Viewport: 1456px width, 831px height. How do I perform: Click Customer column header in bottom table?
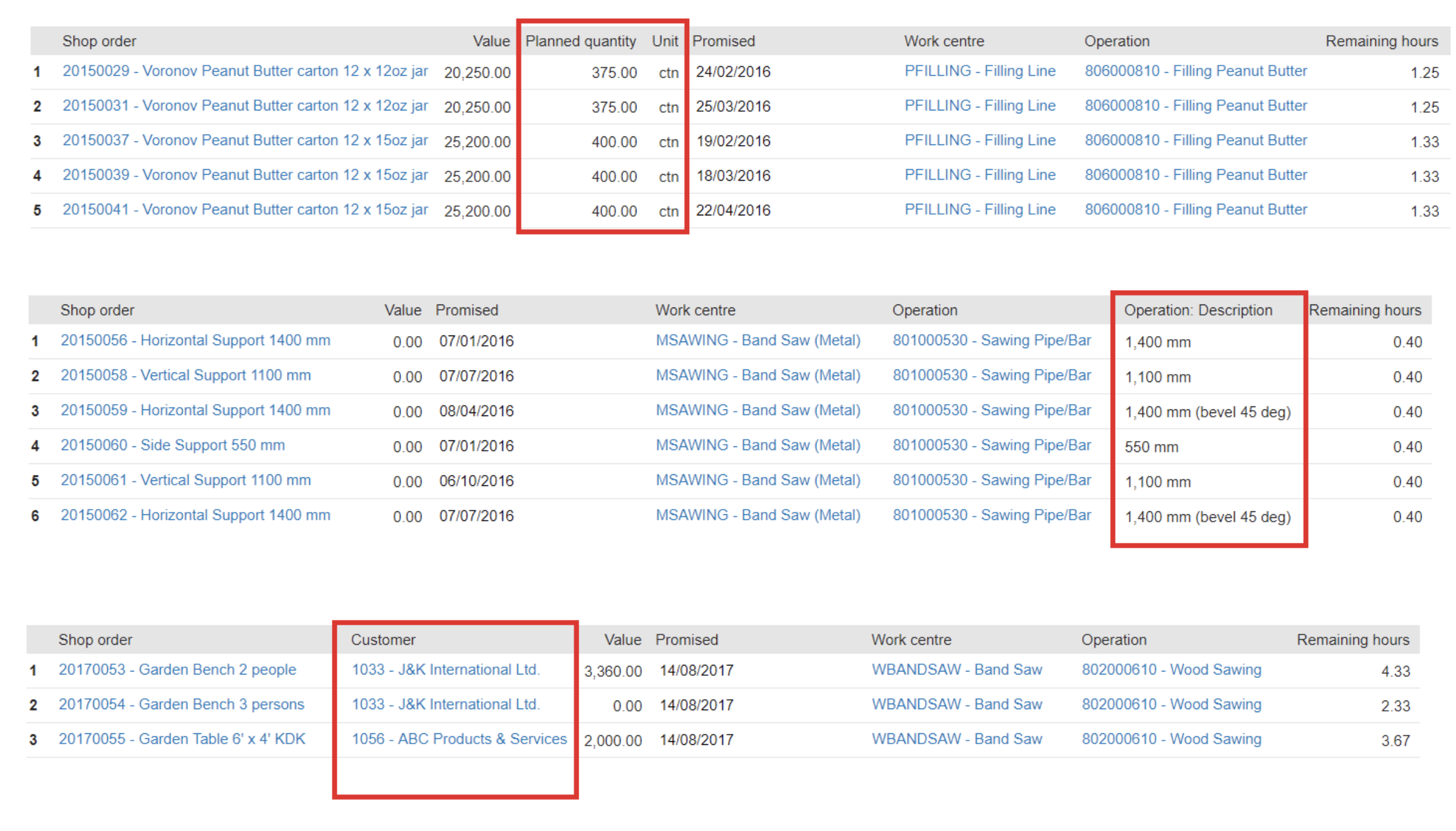[383, 640]
